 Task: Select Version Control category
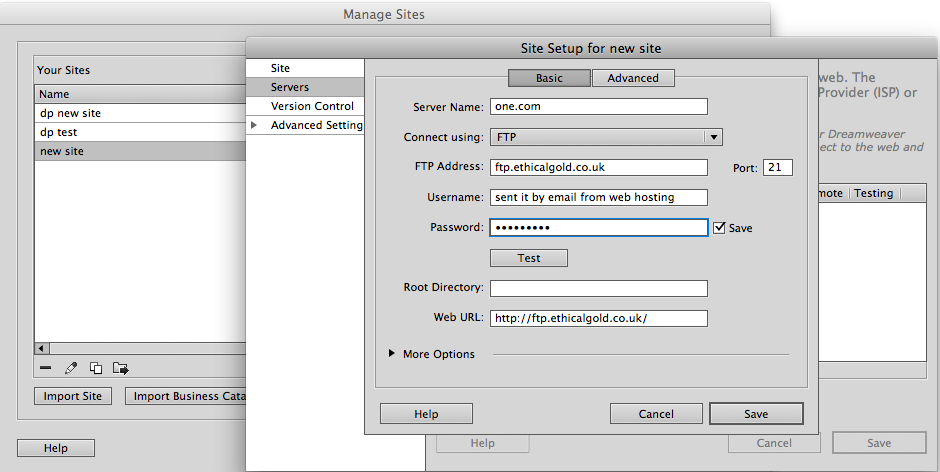tap(312, 106)
